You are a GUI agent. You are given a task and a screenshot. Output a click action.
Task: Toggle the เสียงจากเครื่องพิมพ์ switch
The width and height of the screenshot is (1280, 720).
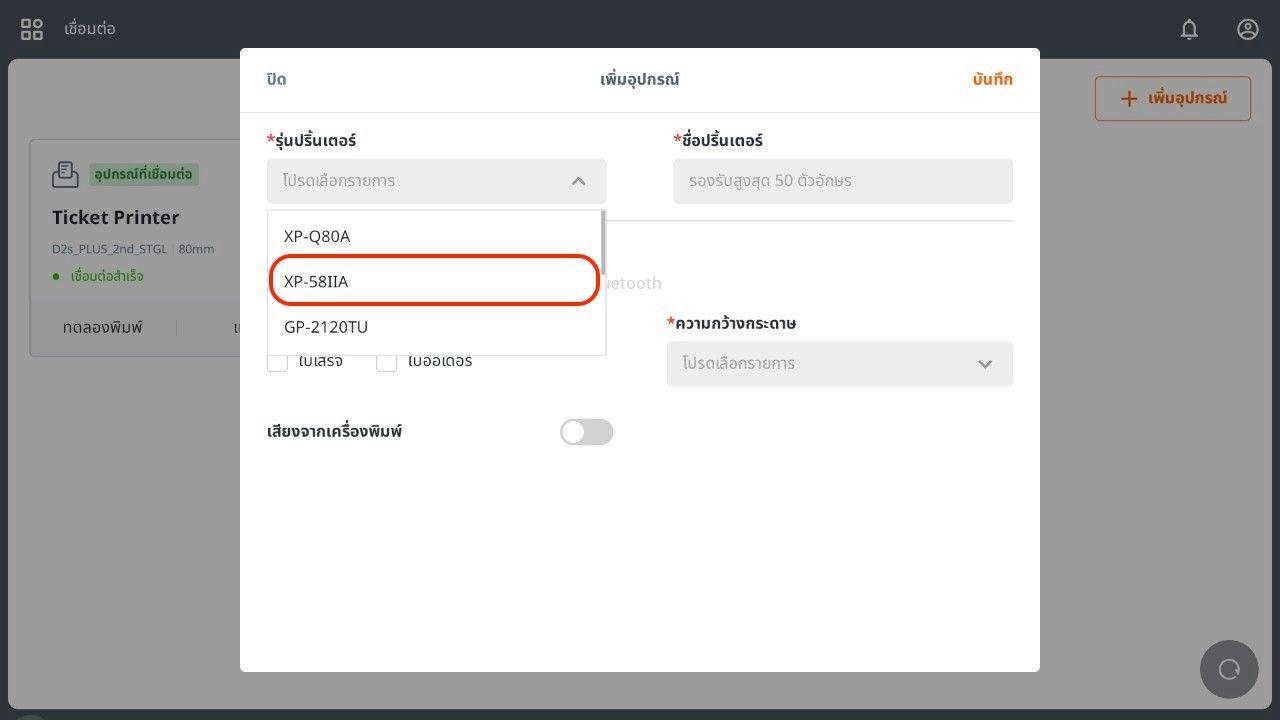pyautogui.click(x=586, y=432)
